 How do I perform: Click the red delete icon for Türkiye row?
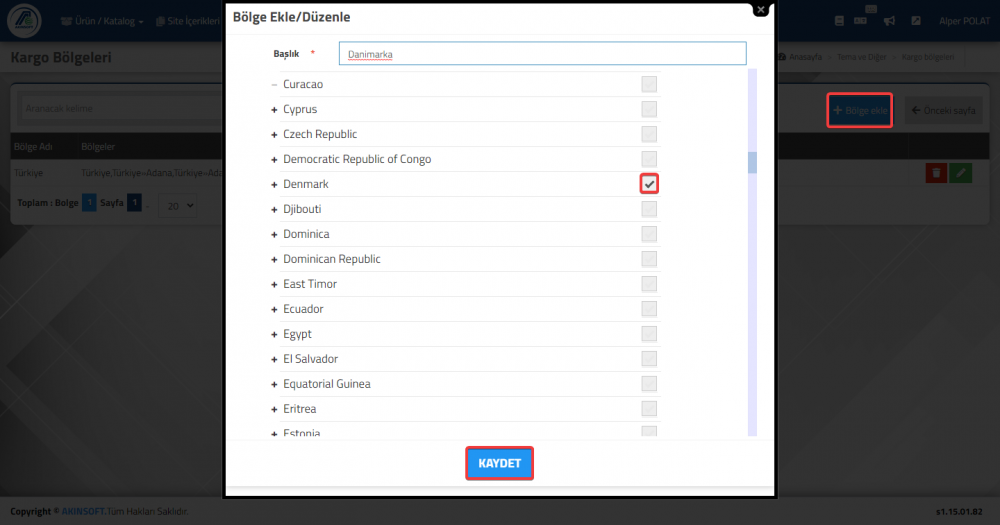tap(936, 173)
